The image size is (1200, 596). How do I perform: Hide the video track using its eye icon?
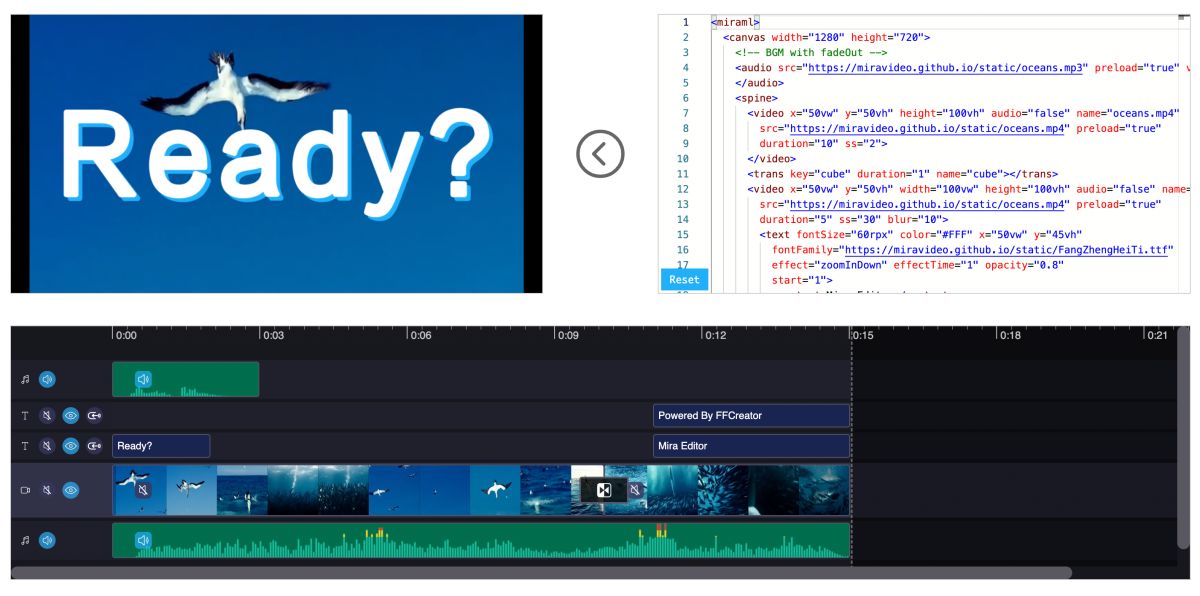point(71,490)
